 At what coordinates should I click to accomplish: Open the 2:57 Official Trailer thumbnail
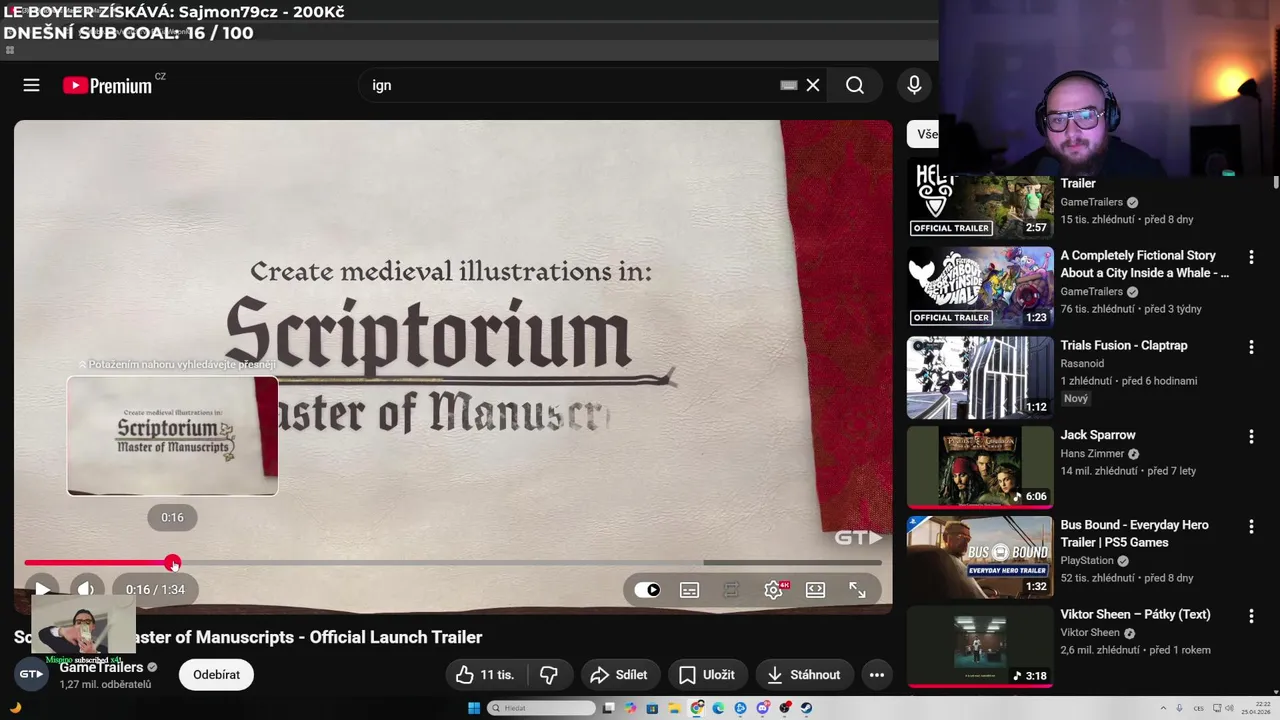[x=980, y=198]
